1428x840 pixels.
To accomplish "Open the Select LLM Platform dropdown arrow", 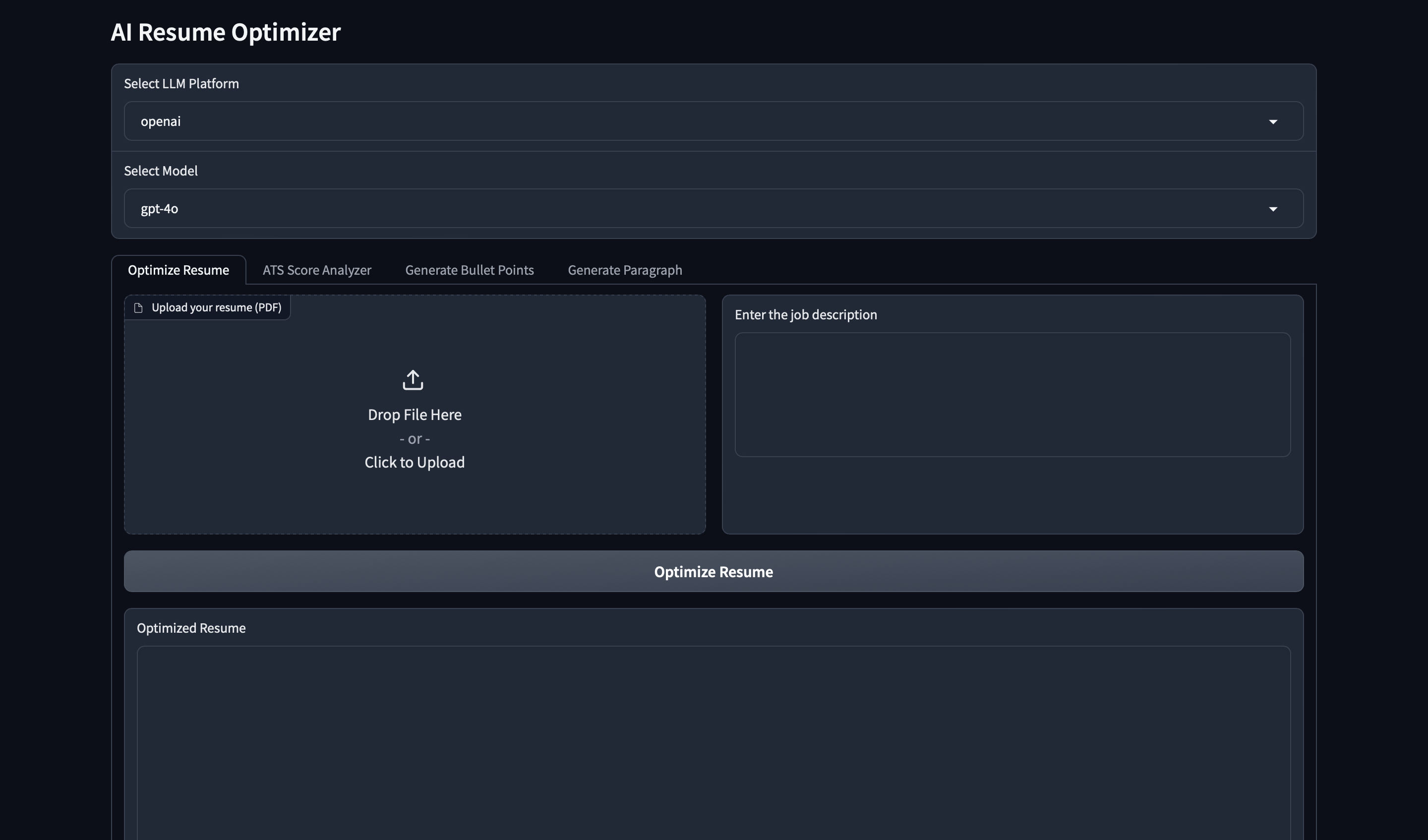I will pos(1273,122).
